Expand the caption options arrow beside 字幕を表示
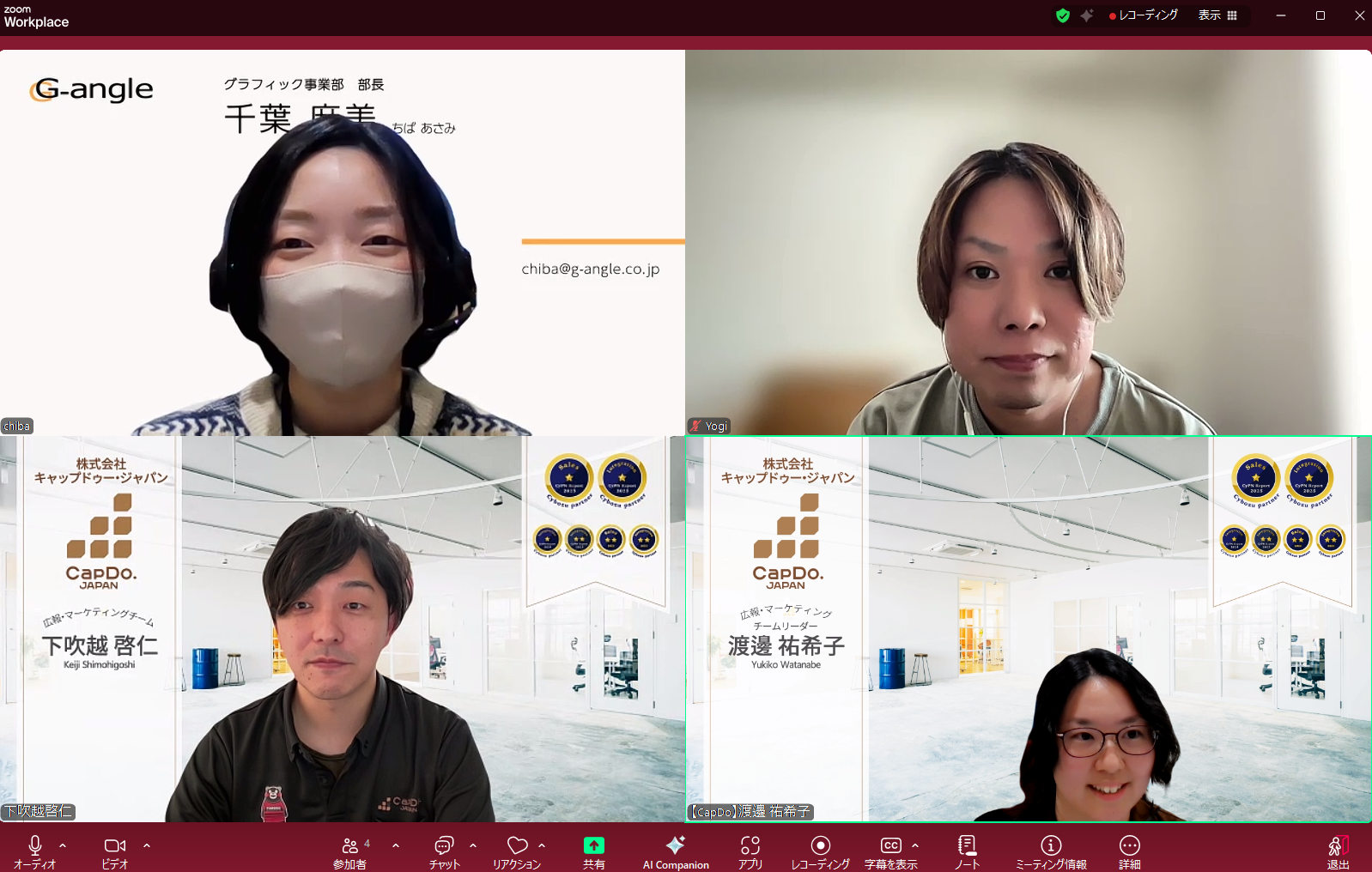The height and width of the screenshot is (872, 1372). point(915,845)
